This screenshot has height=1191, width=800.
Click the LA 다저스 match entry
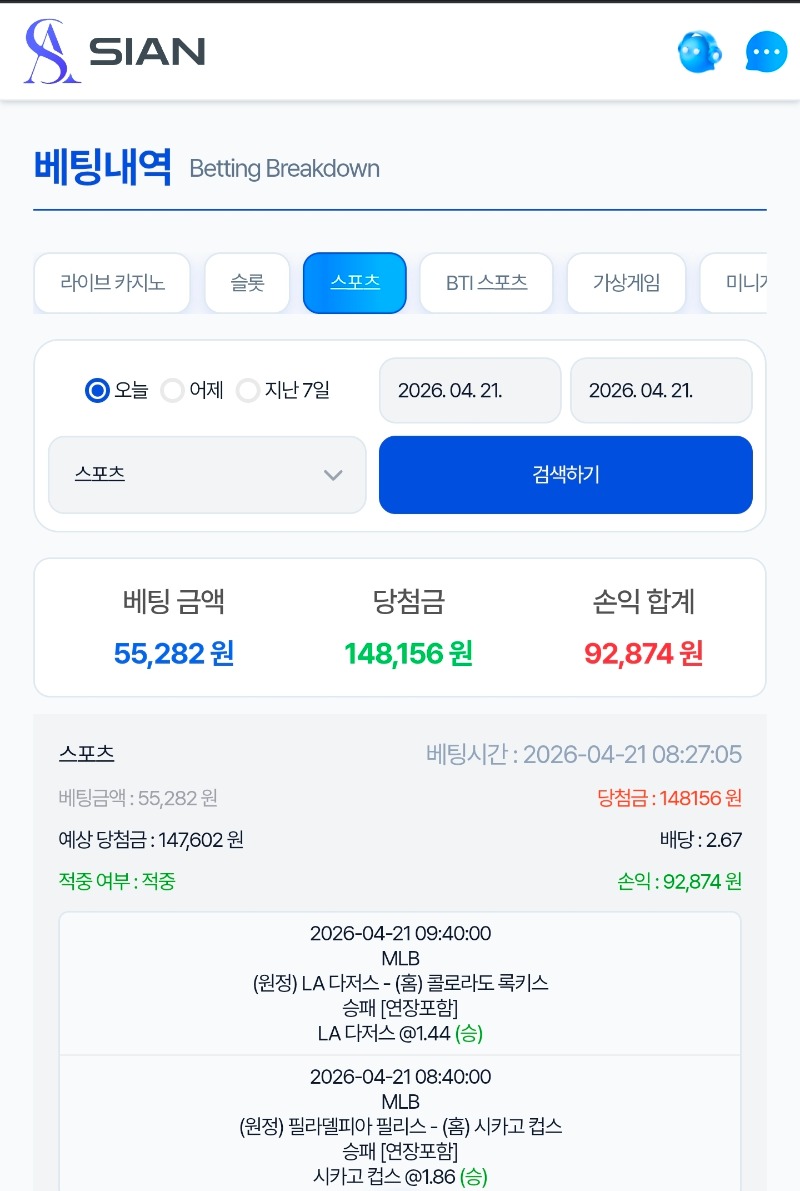[400, 983]
